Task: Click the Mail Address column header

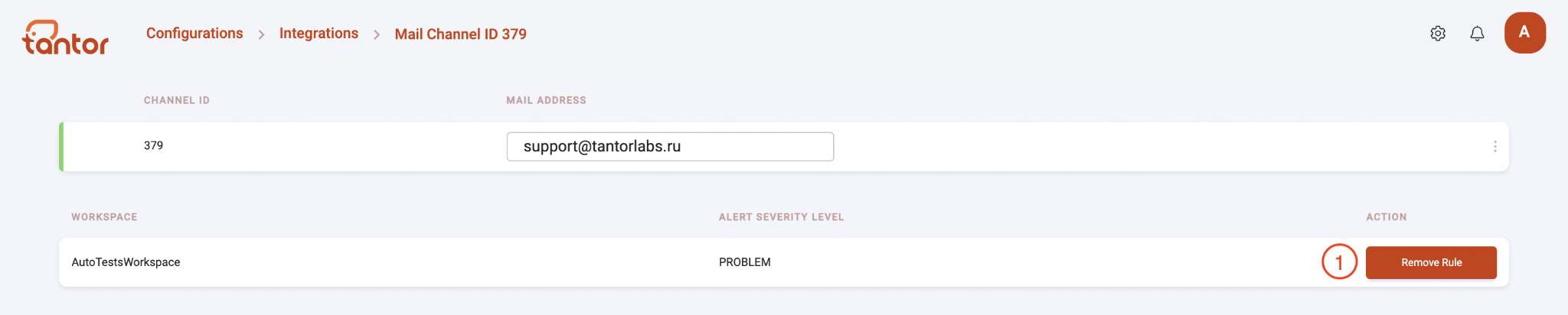Action: 546,100
